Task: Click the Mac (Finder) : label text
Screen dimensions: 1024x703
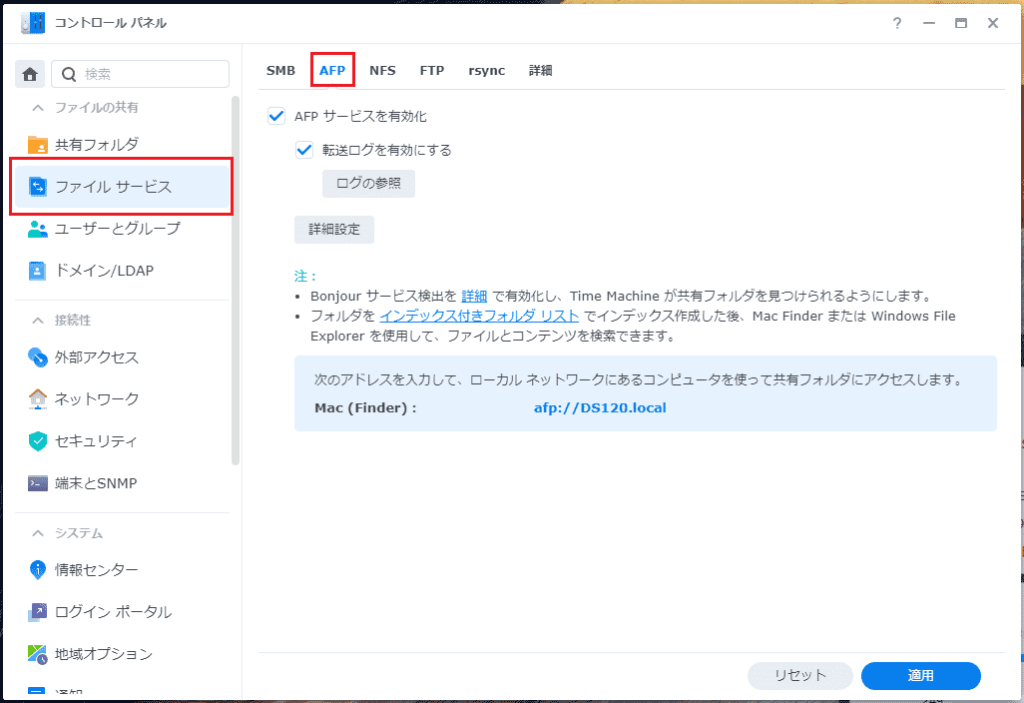Action: point(366,408)
